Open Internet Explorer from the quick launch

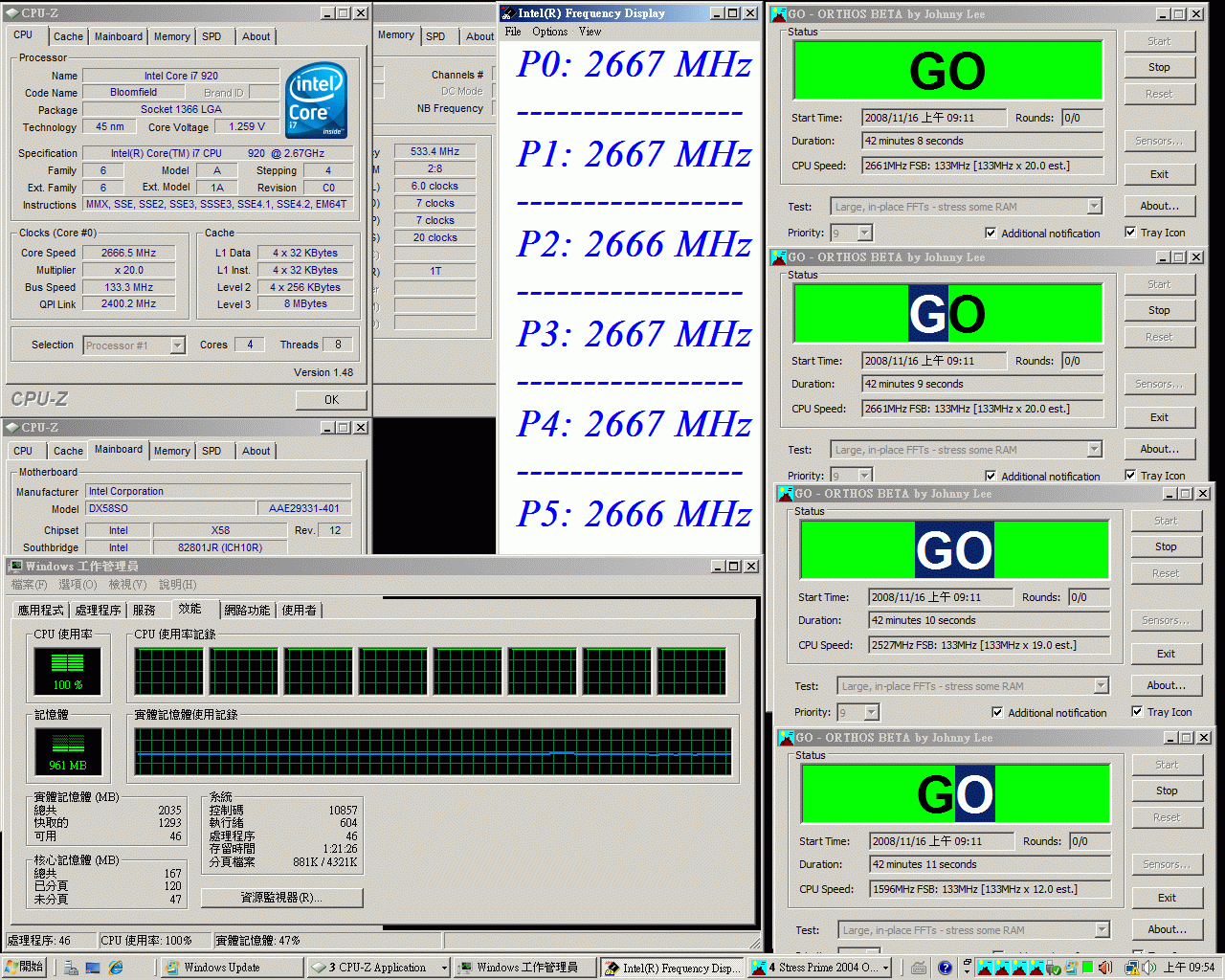pyautogui.click(x=115, y=968)
